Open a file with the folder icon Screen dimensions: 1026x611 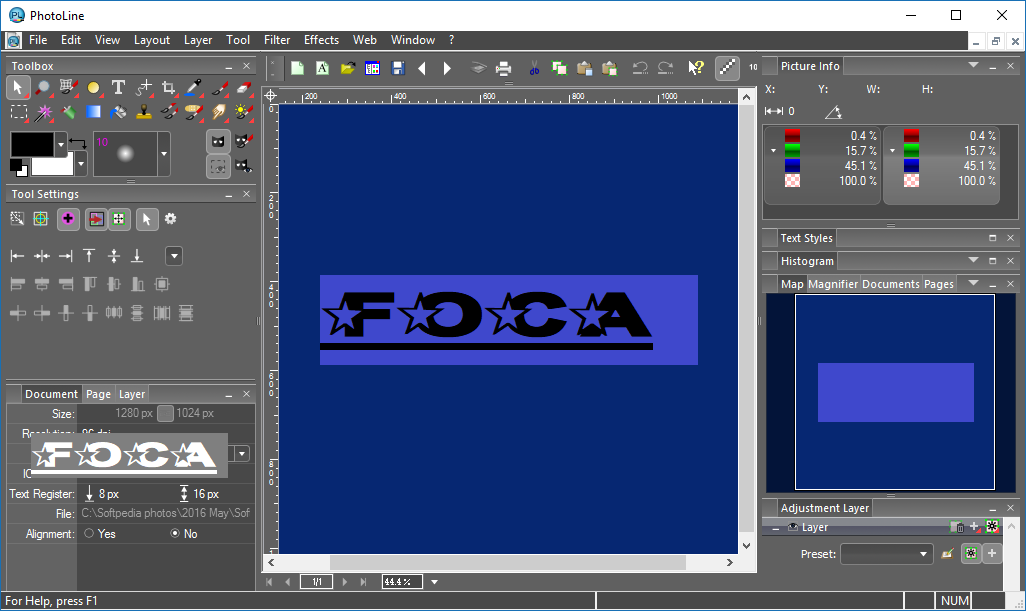pyautogui.click(x=347, y=68)
